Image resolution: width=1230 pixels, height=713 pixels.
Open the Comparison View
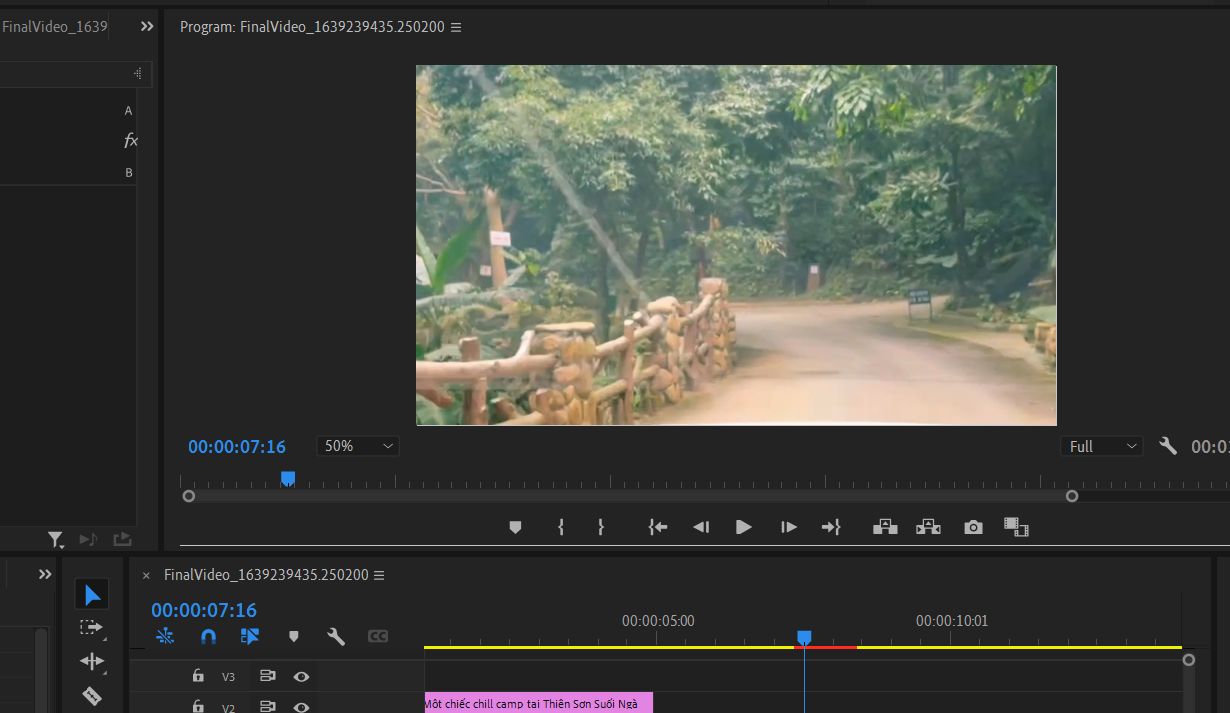point(1017,527)
